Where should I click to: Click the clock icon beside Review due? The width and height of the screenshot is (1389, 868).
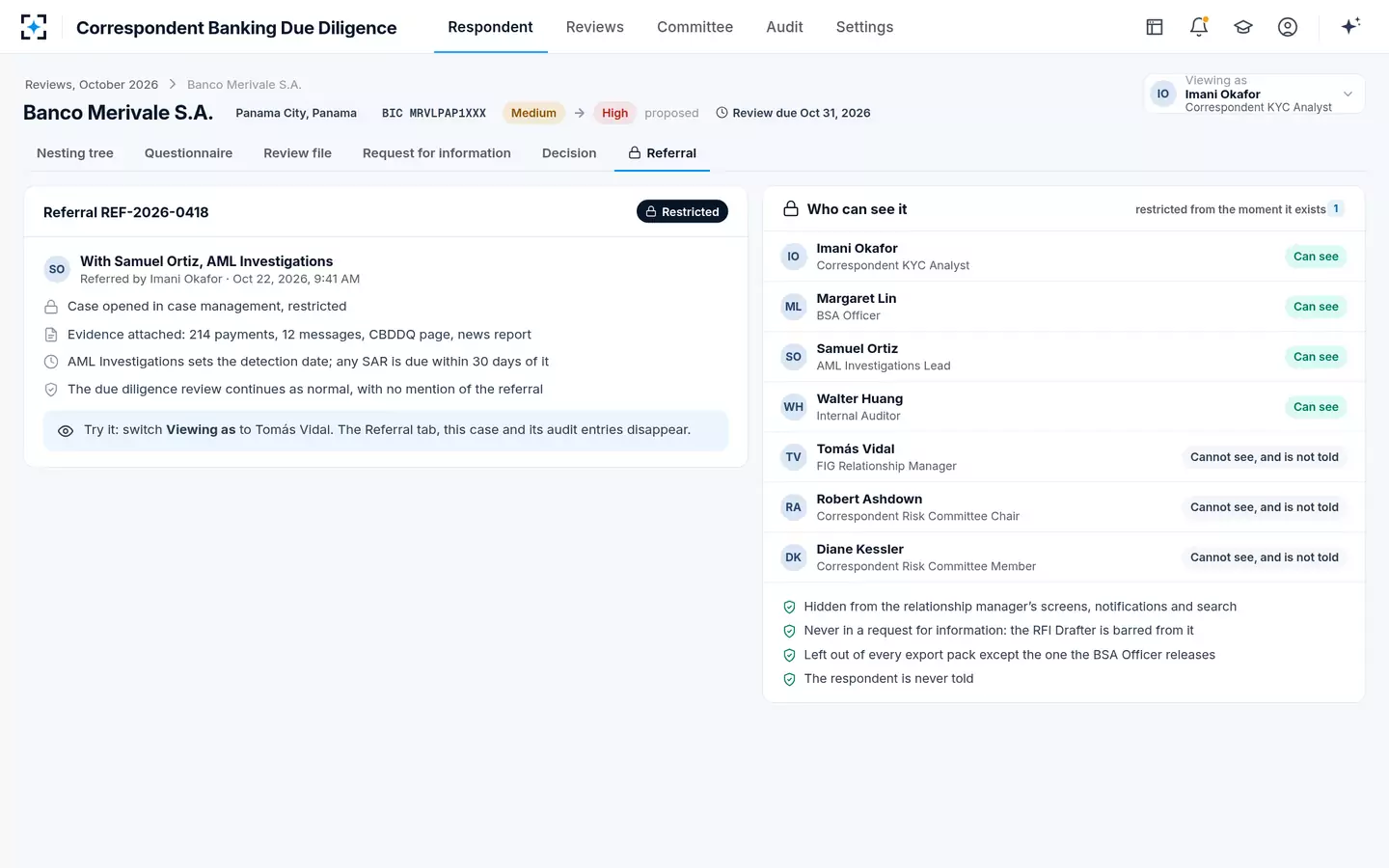pos(722,113)
